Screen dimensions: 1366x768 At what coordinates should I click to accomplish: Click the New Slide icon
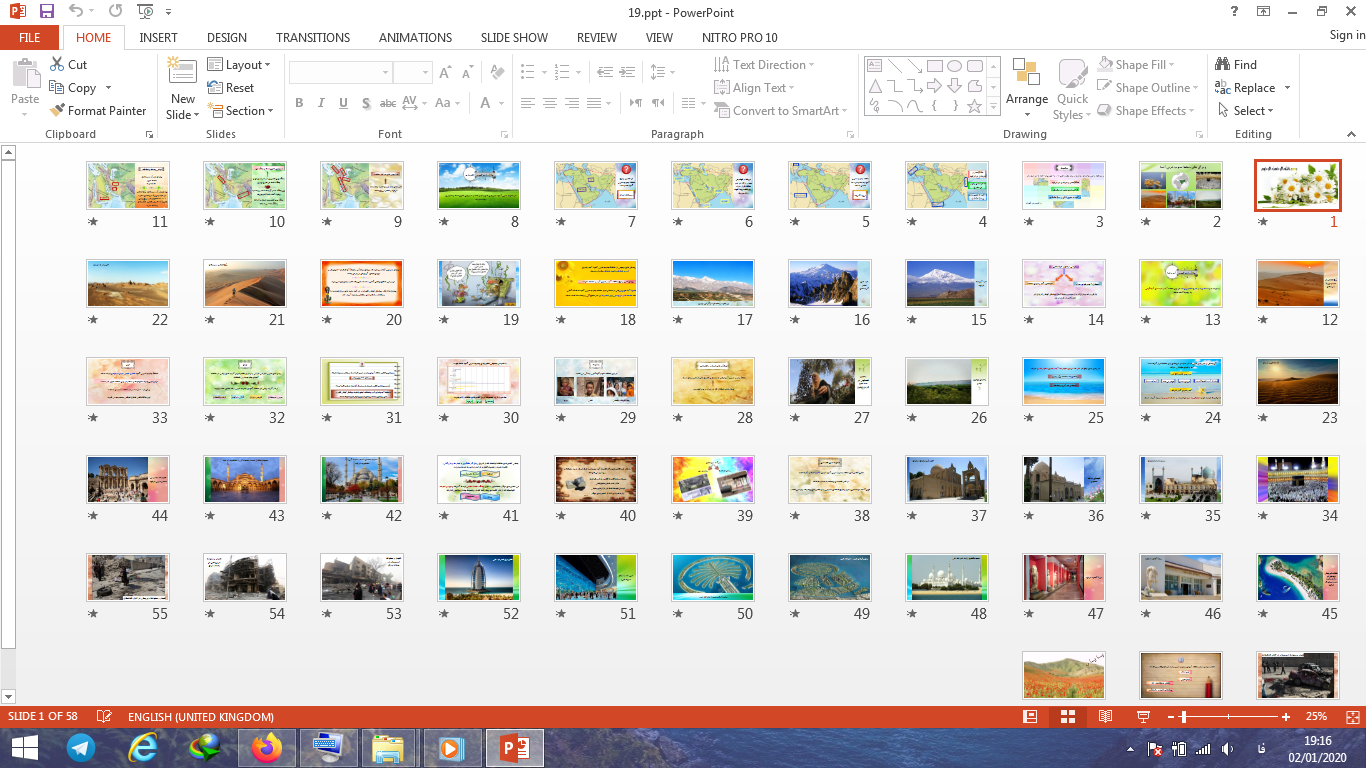[183, 72]
